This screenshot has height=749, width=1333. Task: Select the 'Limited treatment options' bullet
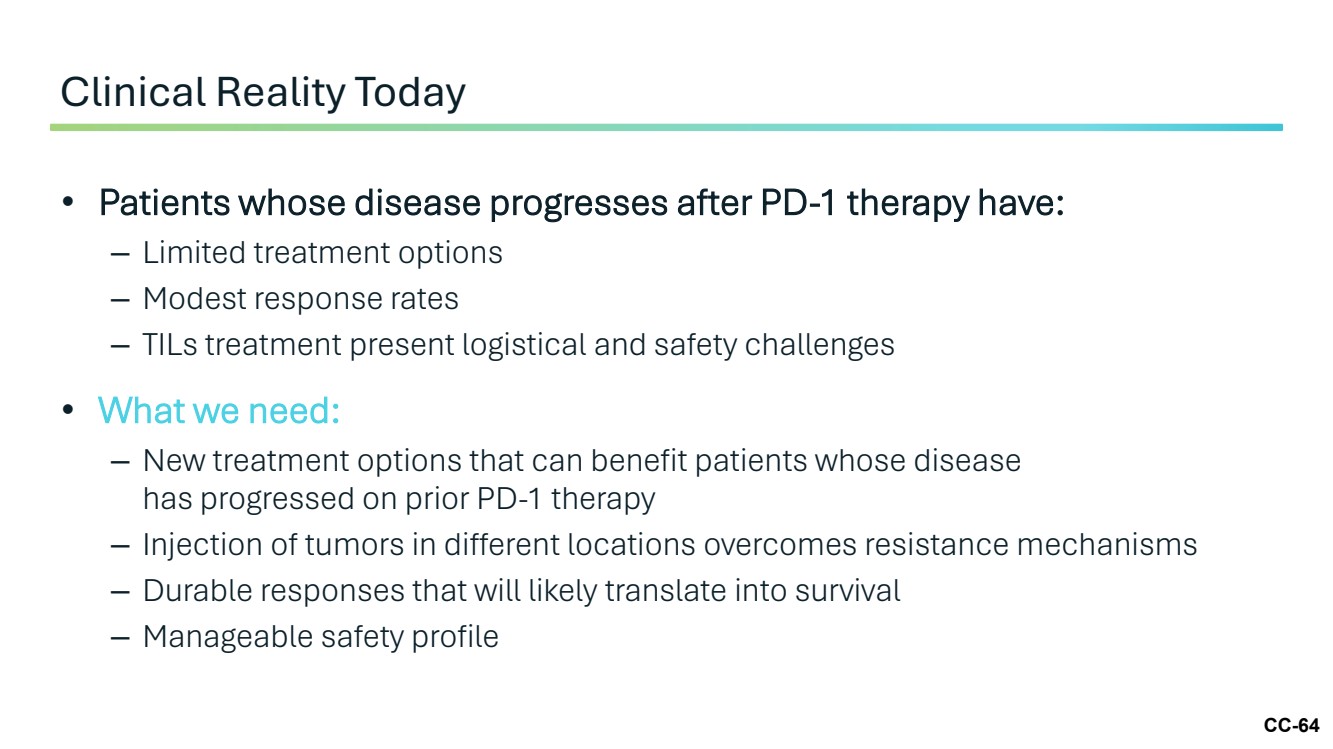click(322, 252)
